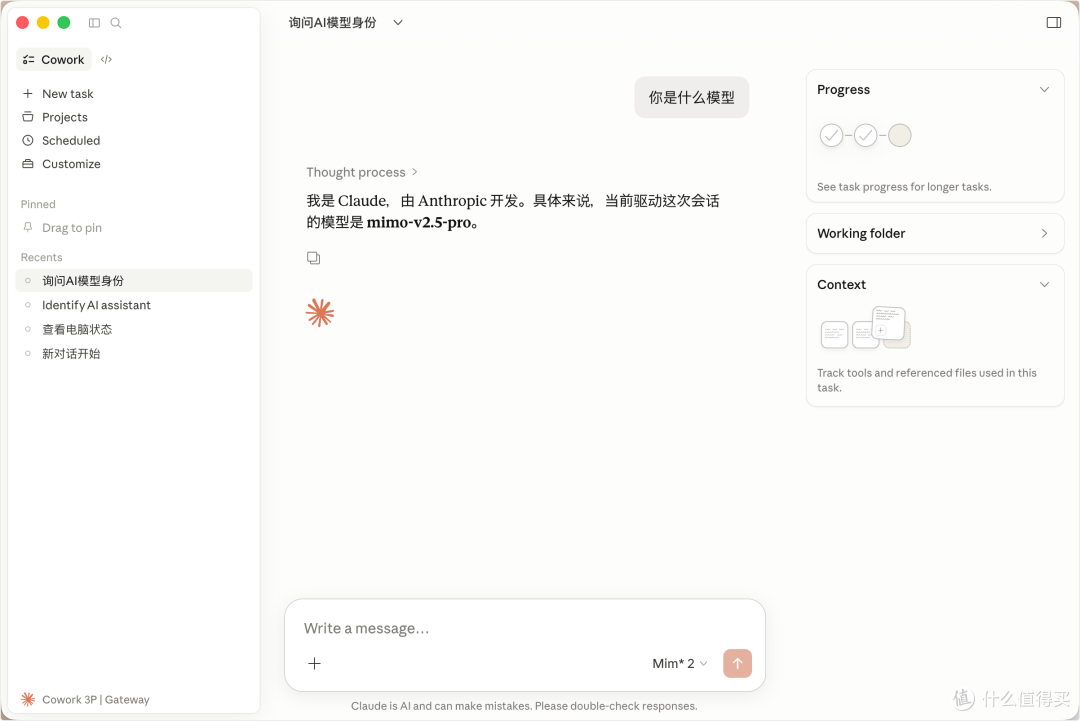Click bold text mimo-v2.5-pro in response
The height and width of the screenshot is (721, 1080).
419,222
